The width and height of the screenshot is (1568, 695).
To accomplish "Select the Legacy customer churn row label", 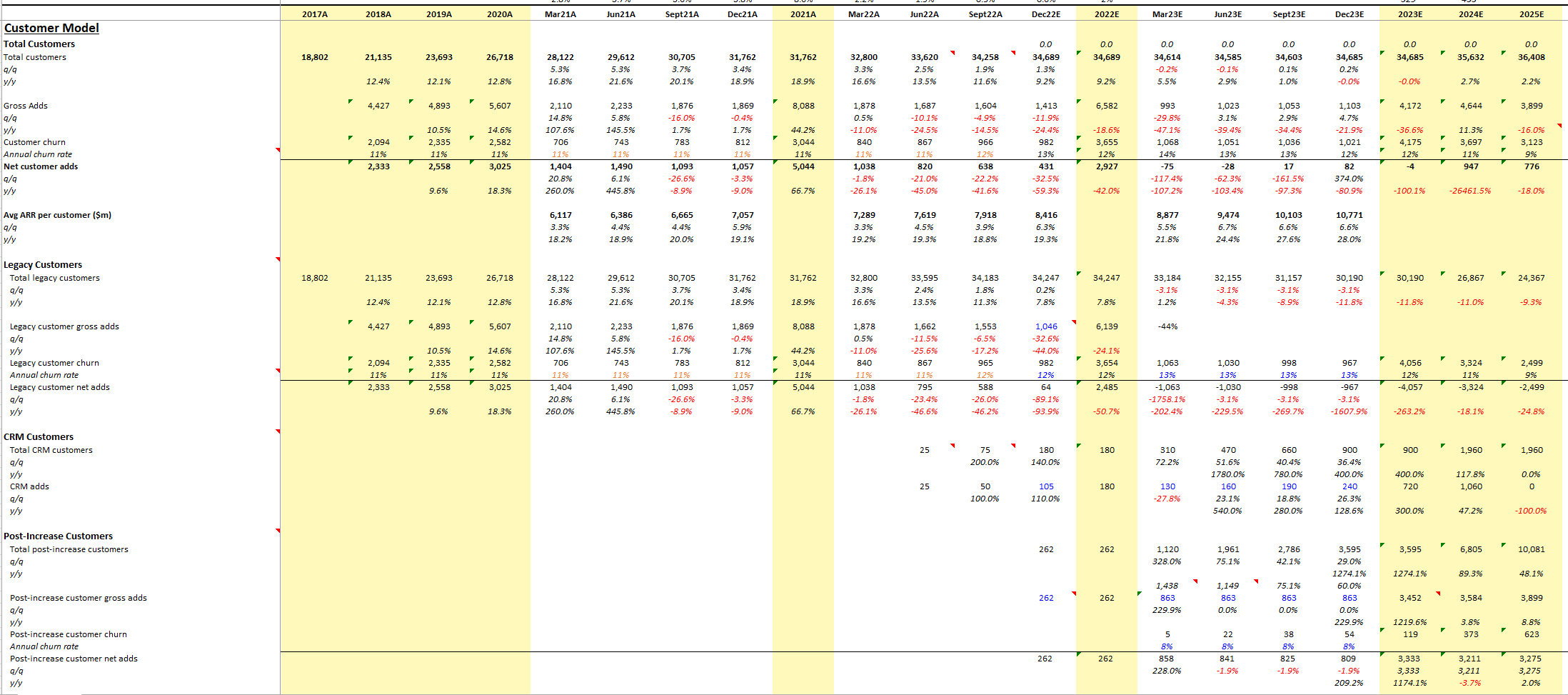I will coord(54,363).
